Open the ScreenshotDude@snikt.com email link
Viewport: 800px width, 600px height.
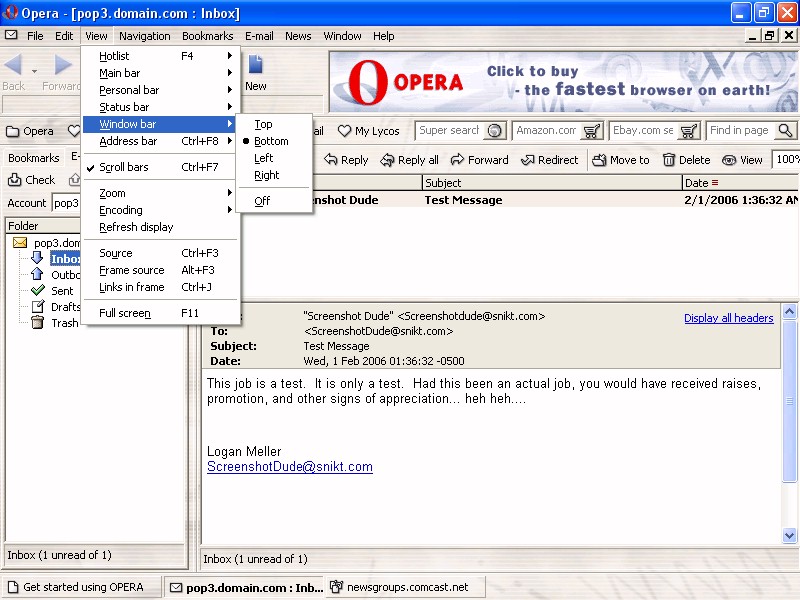(289, 467)
